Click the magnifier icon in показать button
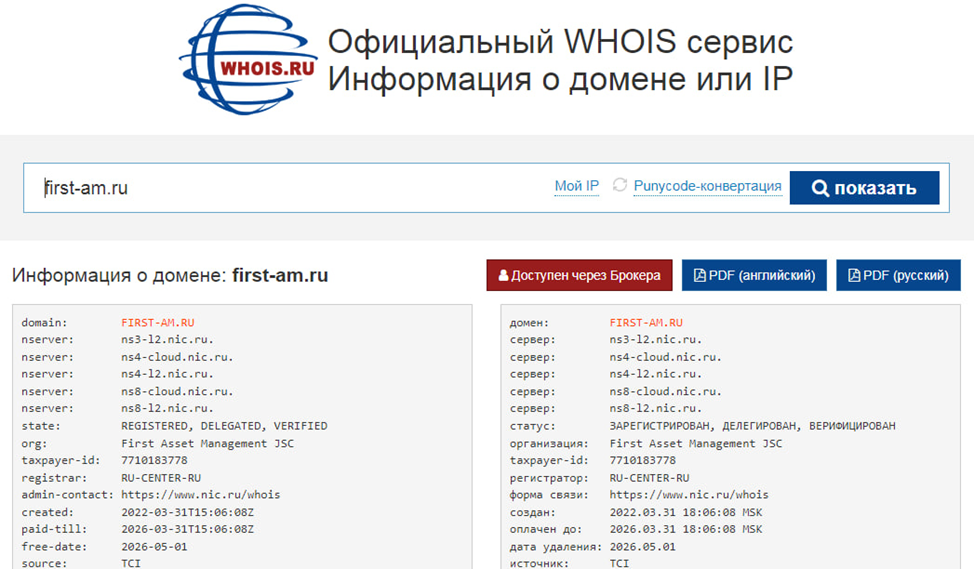The width and height of the screenshot is (974, 569). click(820, 188)
